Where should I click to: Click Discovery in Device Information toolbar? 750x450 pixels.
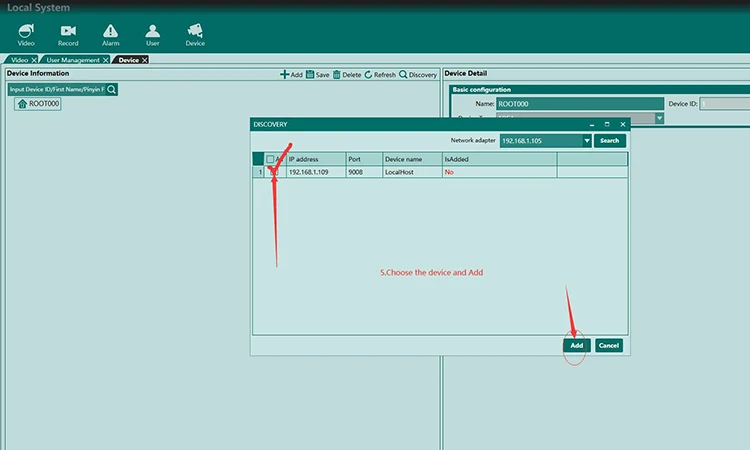tap(418, 75)
